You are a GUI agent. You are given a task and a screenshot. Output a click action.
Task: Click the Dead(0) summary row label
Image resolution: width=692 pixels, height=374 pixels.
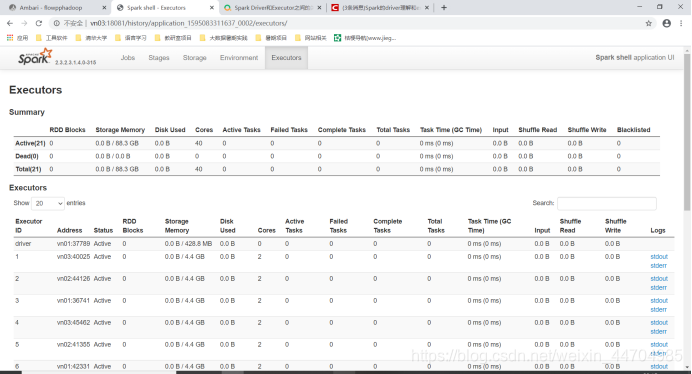[x=27, y=156]
